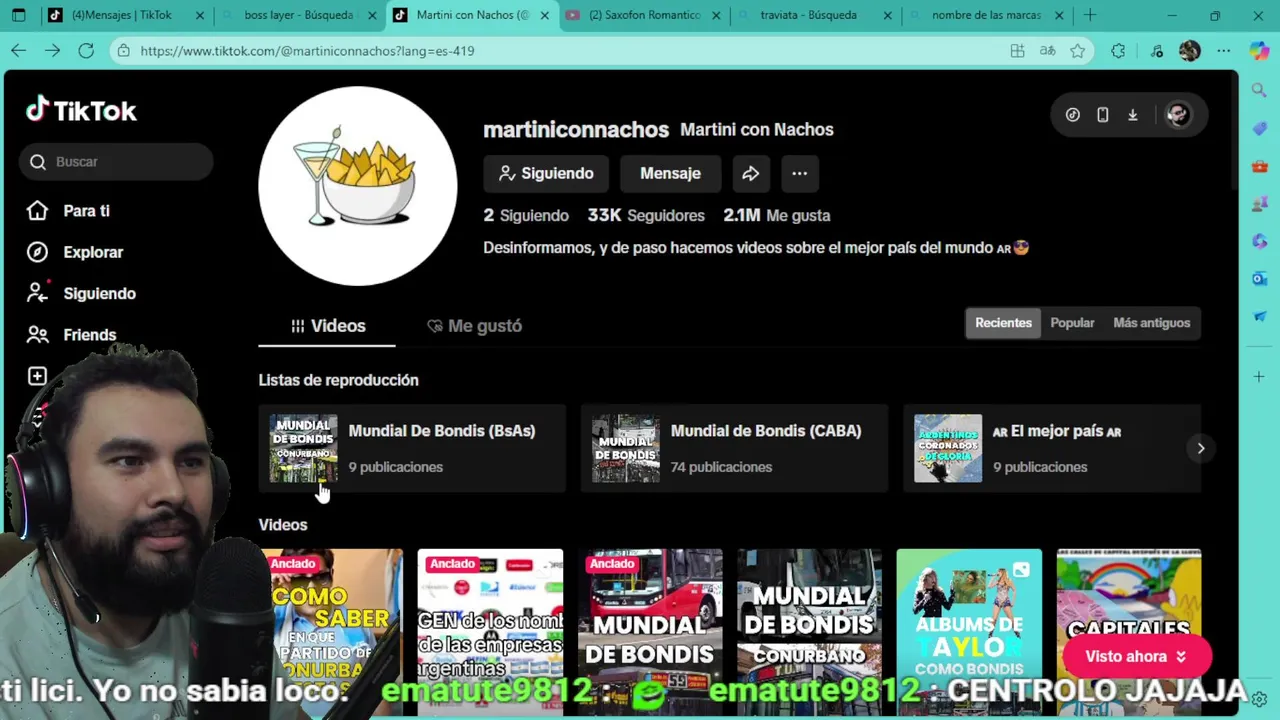Close the Martini con Nachos tab
Image resolution: width=1280 pixels, height=720 pixels.
click(545, 15)
